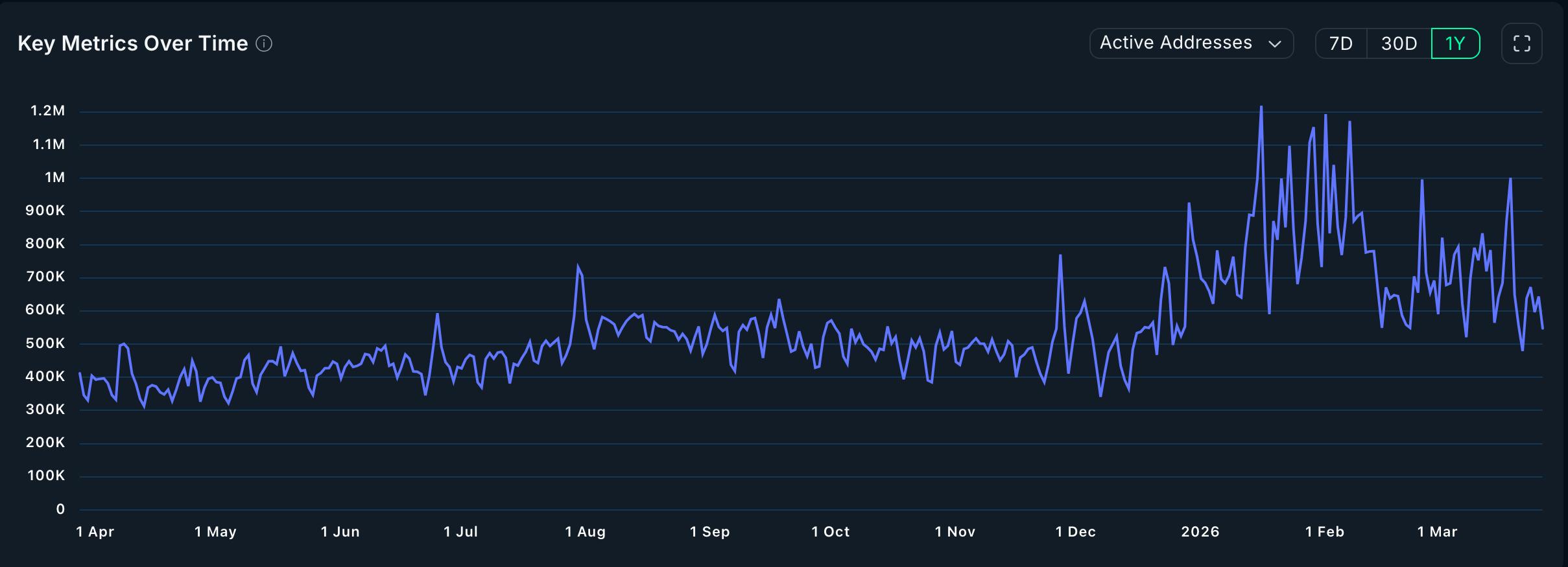Click the highest chart peak above 1.2M
This screenshot has height=567, width=1568.
(1261, 107)
